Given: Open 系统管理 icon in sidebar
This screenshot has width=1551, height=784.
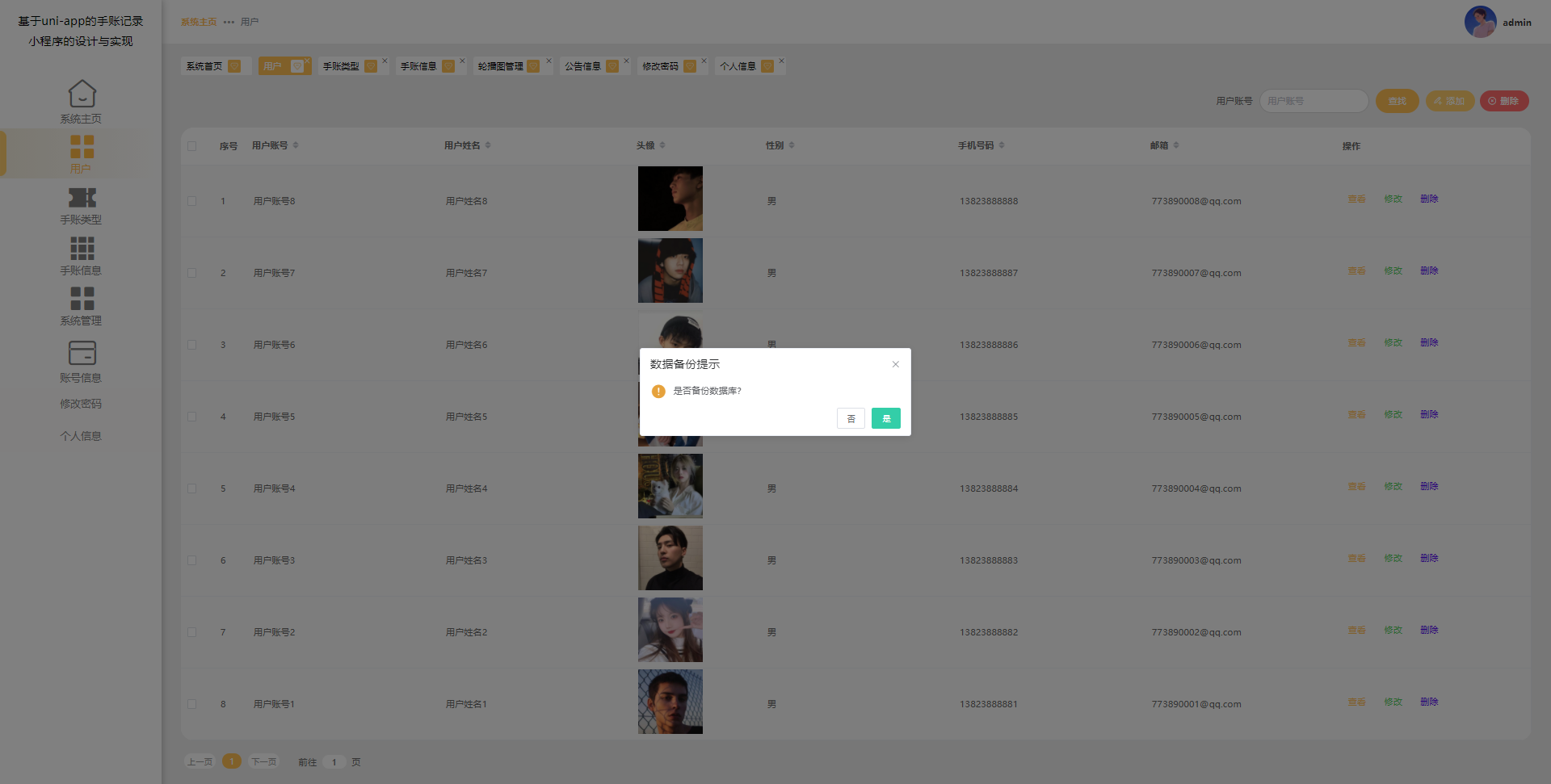Looking at the screenshot, I should [82, 299].
